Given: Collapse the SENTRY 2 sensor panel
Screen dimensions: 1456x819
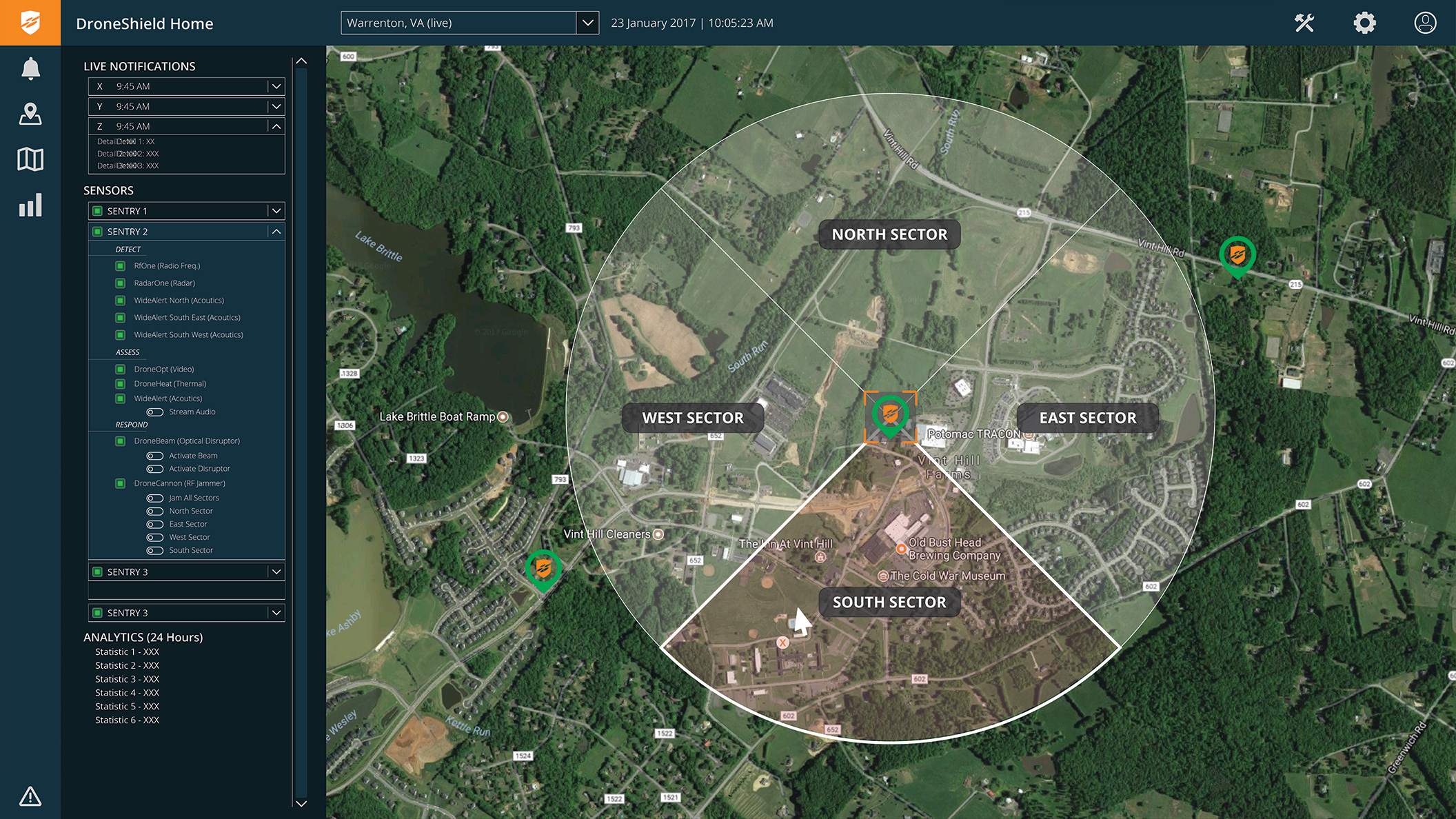Looking at the screenshot, I should click(276, 232).
